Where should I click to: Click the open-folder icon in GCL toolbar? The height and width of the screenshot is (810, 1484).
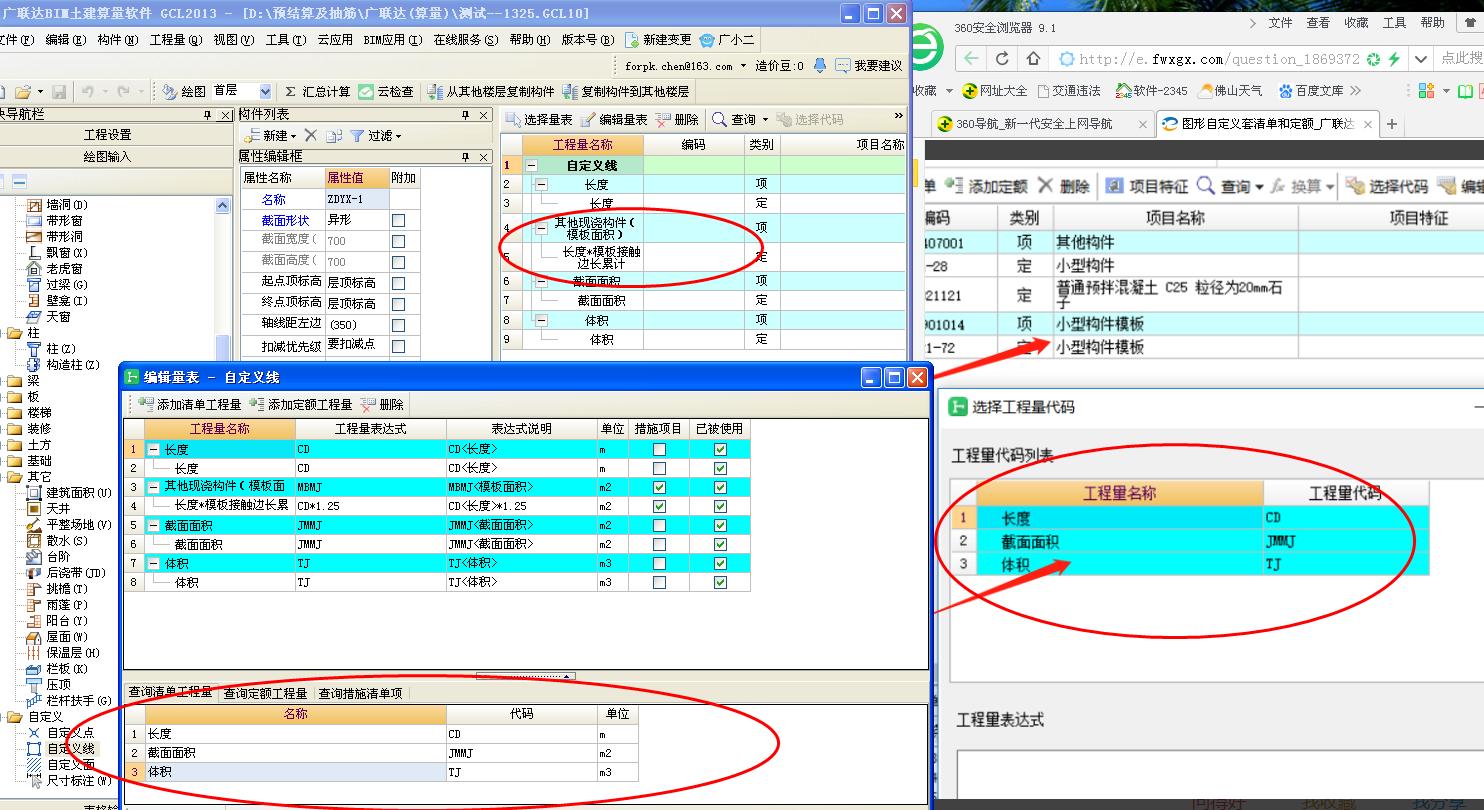[x=22, y=91]
